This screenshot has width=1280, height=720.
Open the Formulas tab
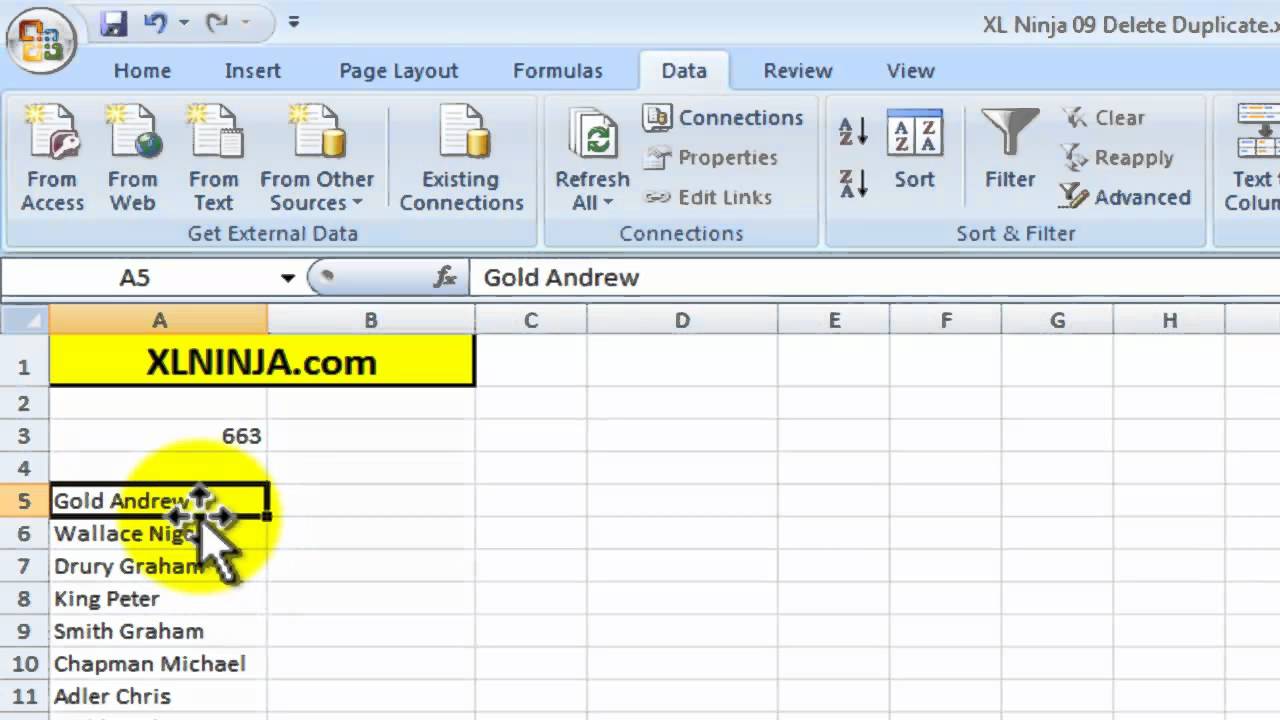[x=557, y=71]
